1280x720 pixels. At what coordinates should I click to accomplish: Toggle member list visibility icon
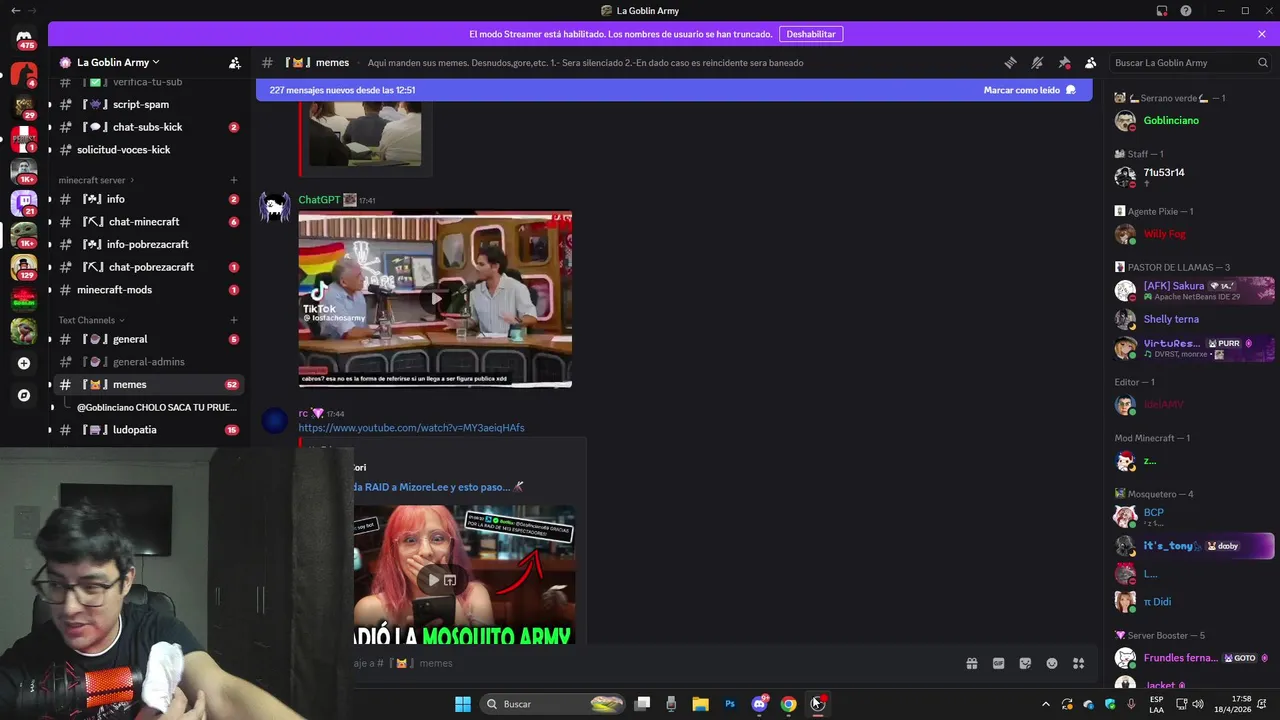1090,62
